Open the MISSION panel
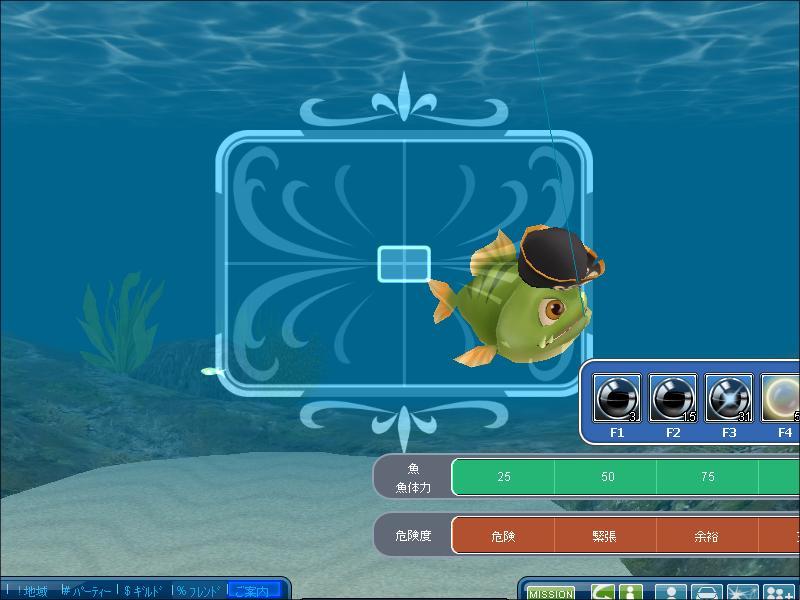 coord(551,593)
